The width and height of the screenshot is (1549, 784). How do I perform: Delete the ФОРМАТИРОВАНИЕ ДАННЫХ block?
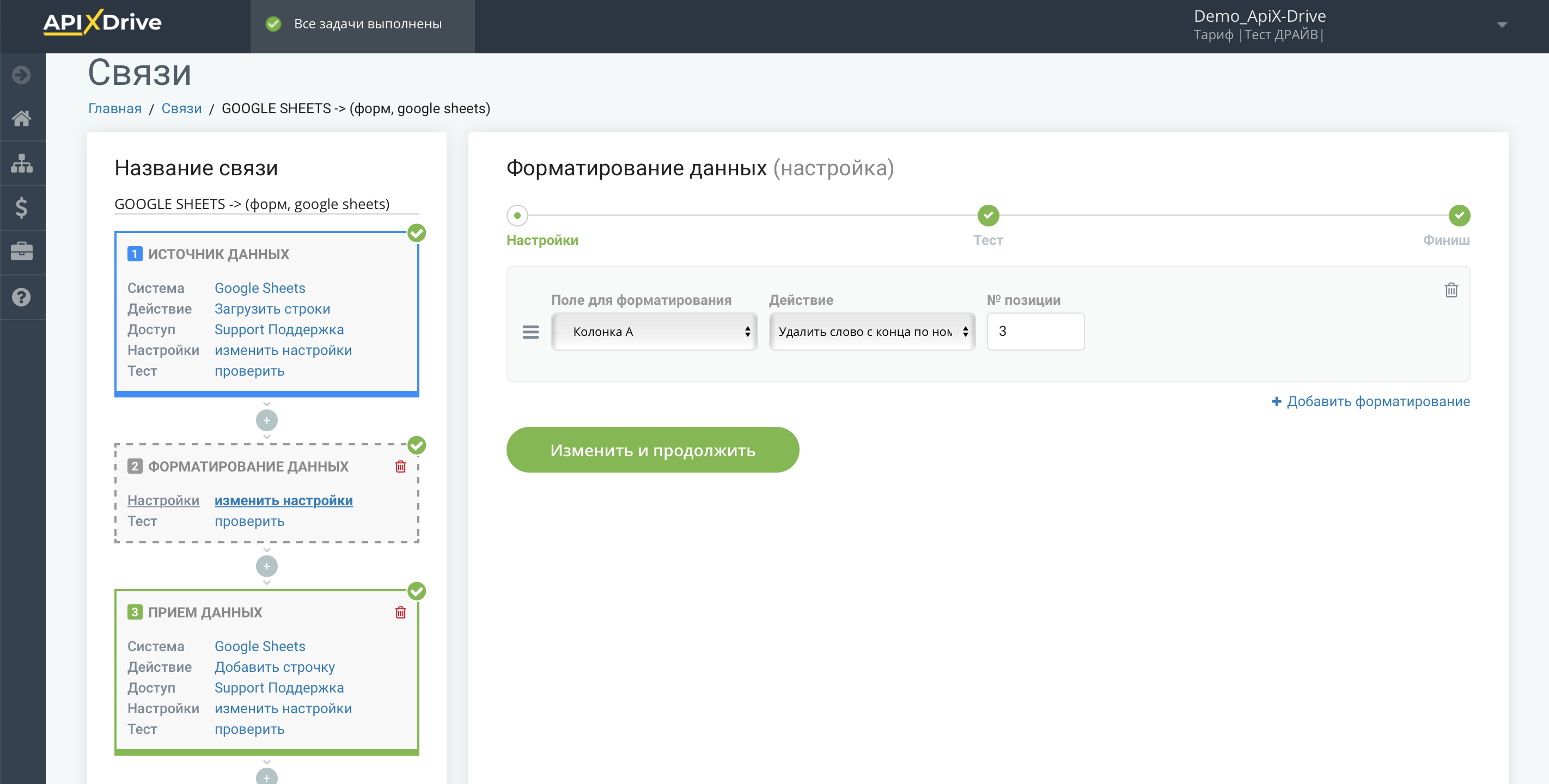[400, 466]
